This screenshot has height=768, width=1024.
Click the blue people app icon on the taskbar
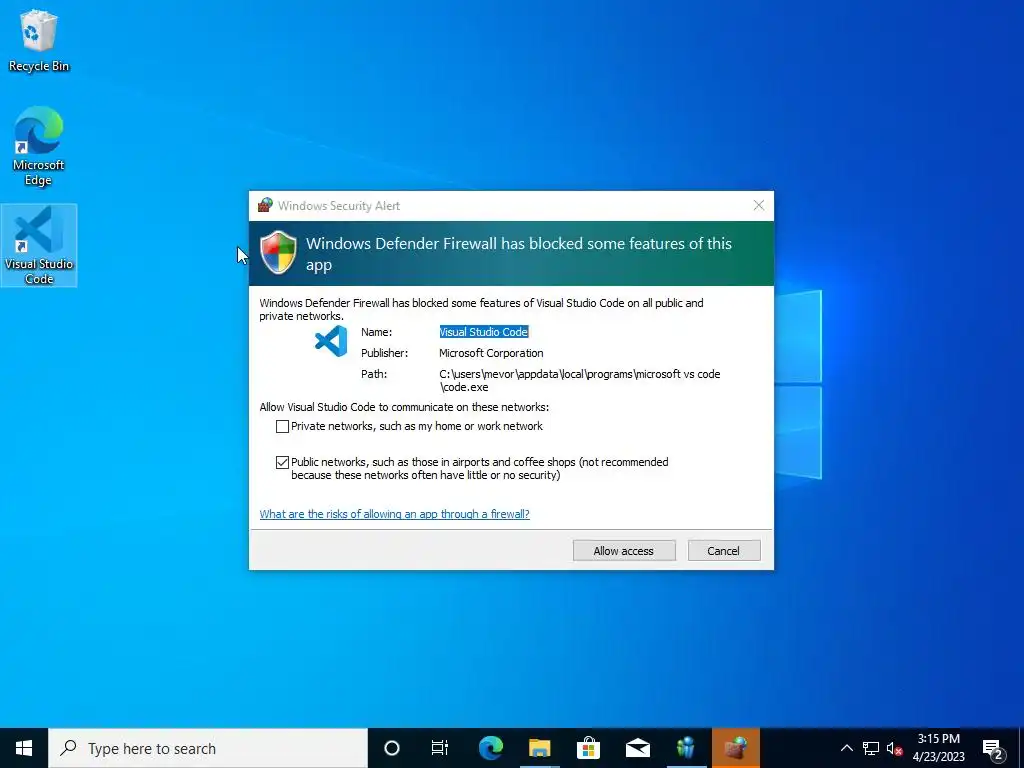(686, 748)
